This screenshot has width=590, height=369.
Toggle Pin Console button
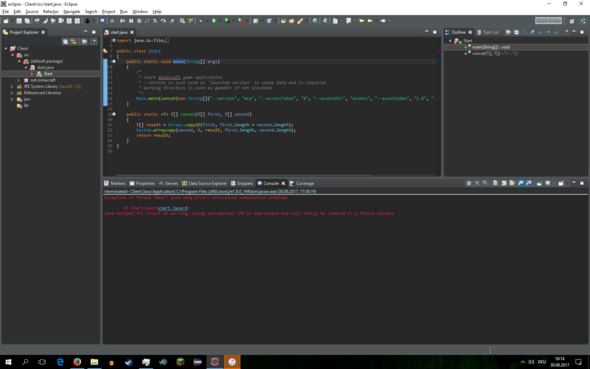point(539,183)
